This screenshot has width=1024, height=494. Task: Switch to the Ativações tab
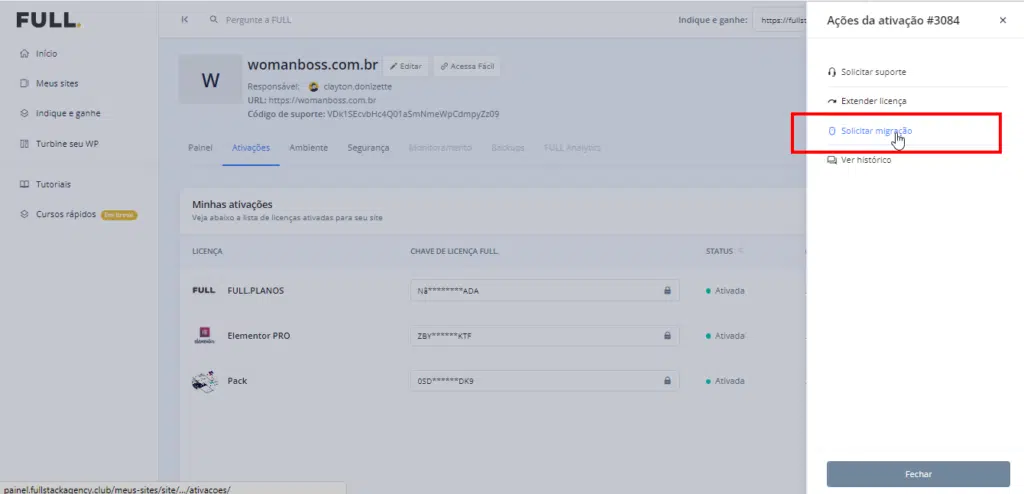pos(251,148)
